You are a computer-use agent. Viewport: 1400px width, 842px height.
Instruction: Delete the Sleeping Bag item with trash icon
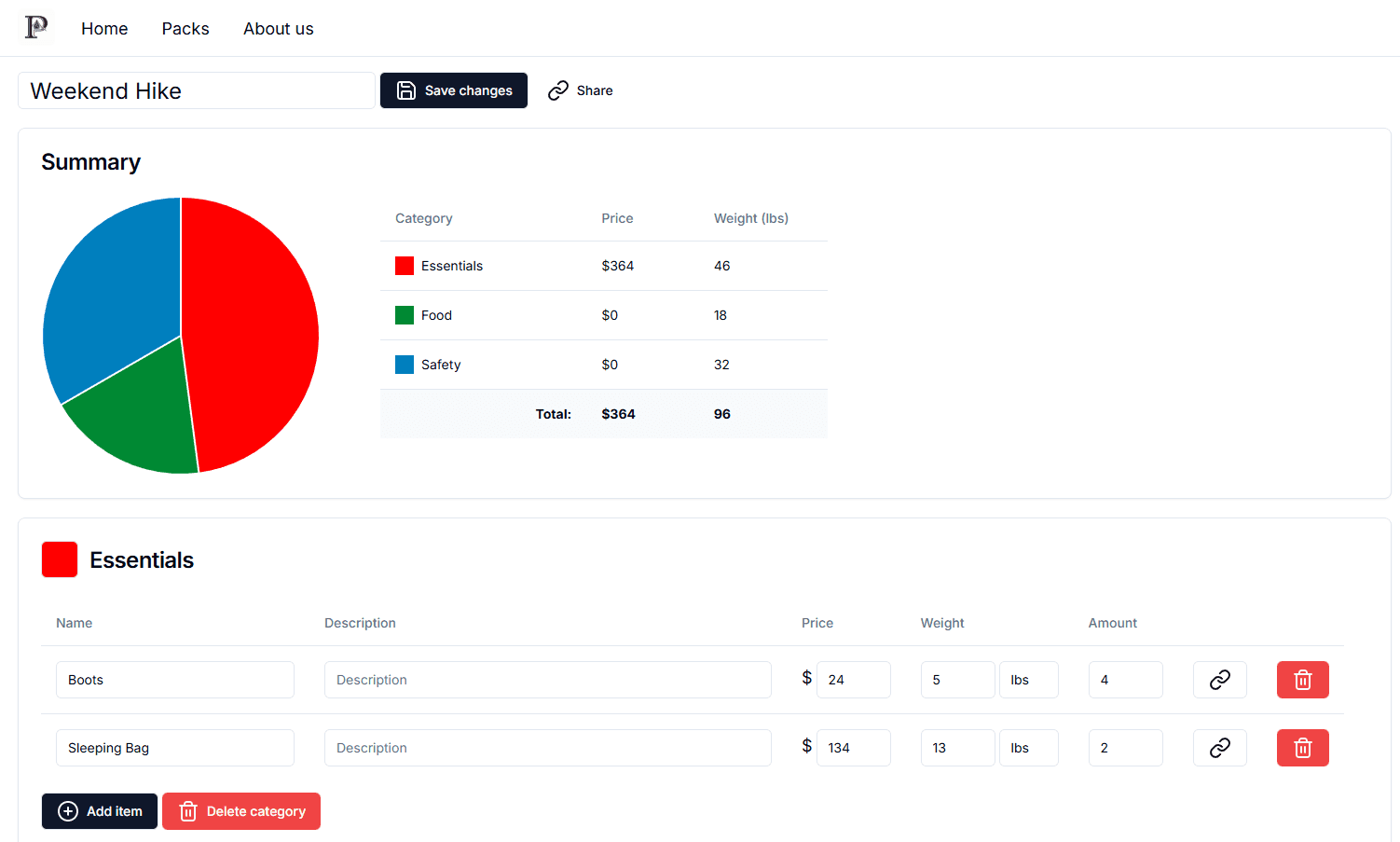click(1302, 748)
